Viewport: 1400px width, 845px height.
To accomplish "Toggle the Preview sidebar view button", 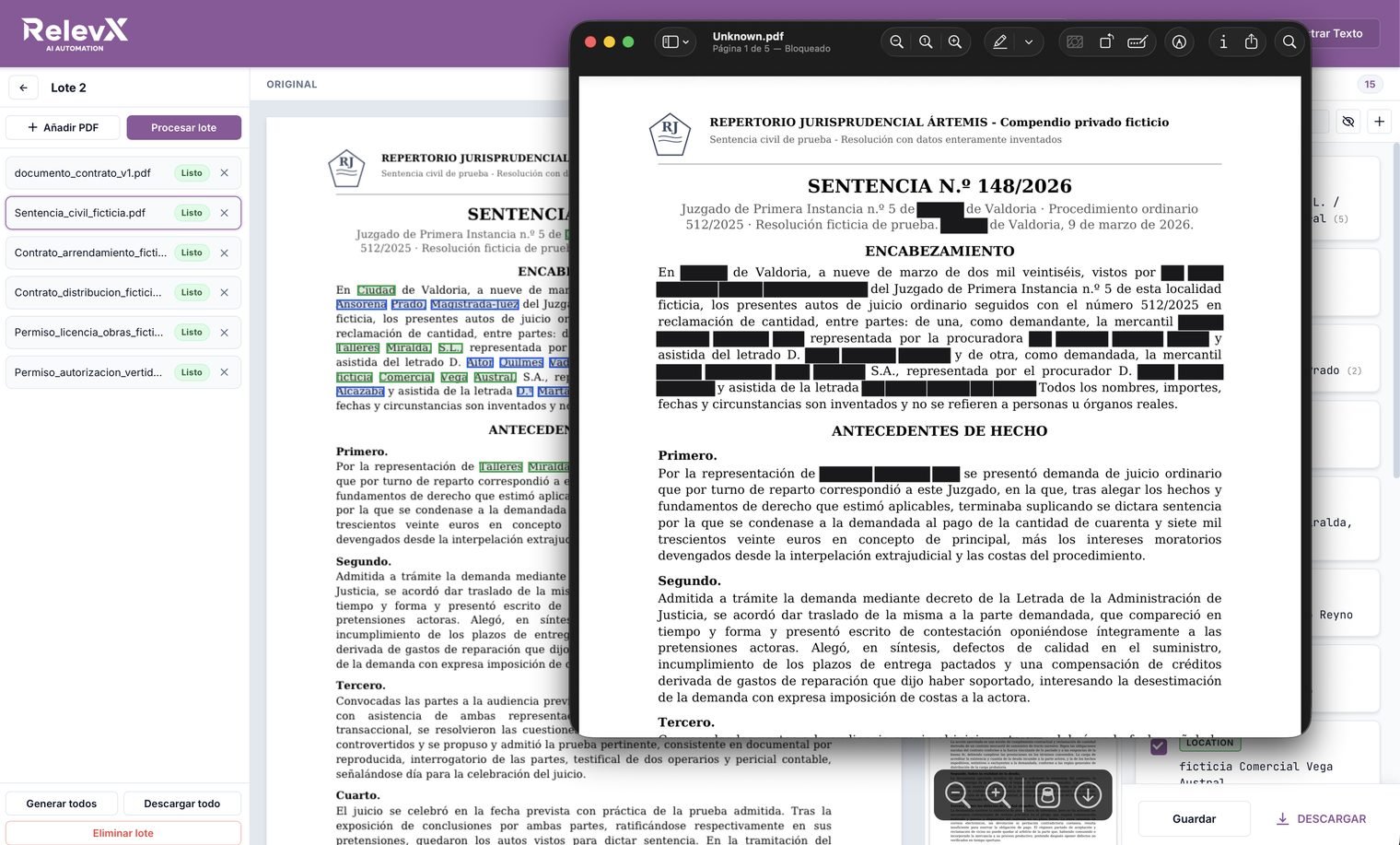I will pos(671,41).
